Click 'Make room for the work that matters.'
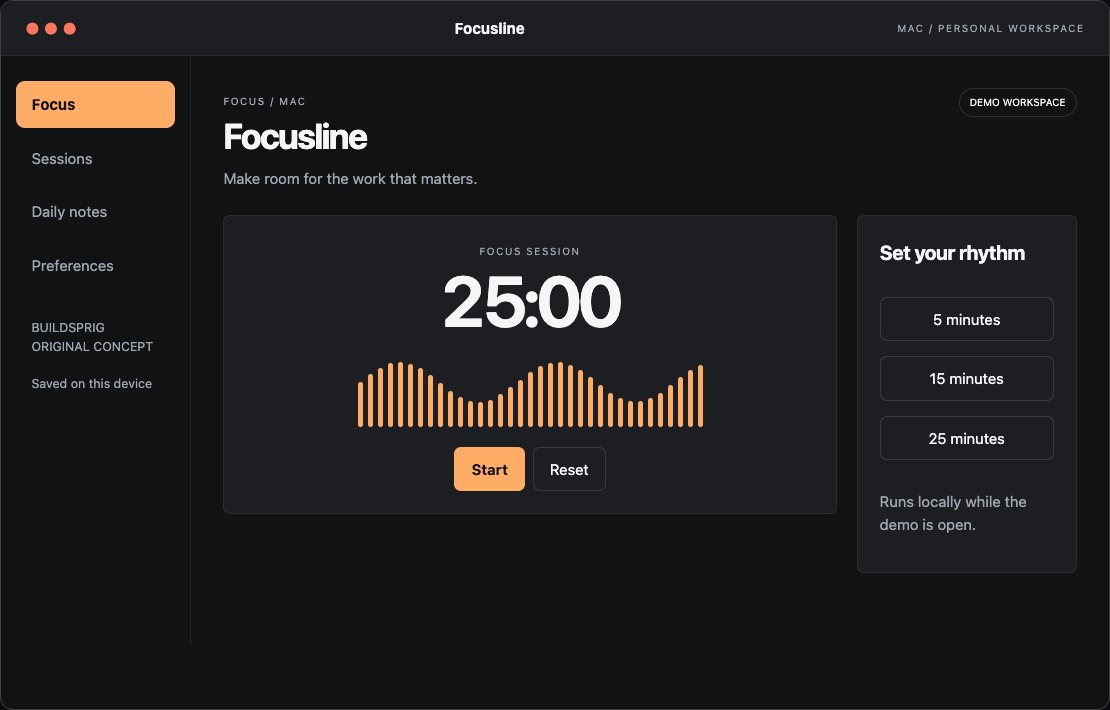The height and width of the screenshot is (710, 1110). point(350,179)
